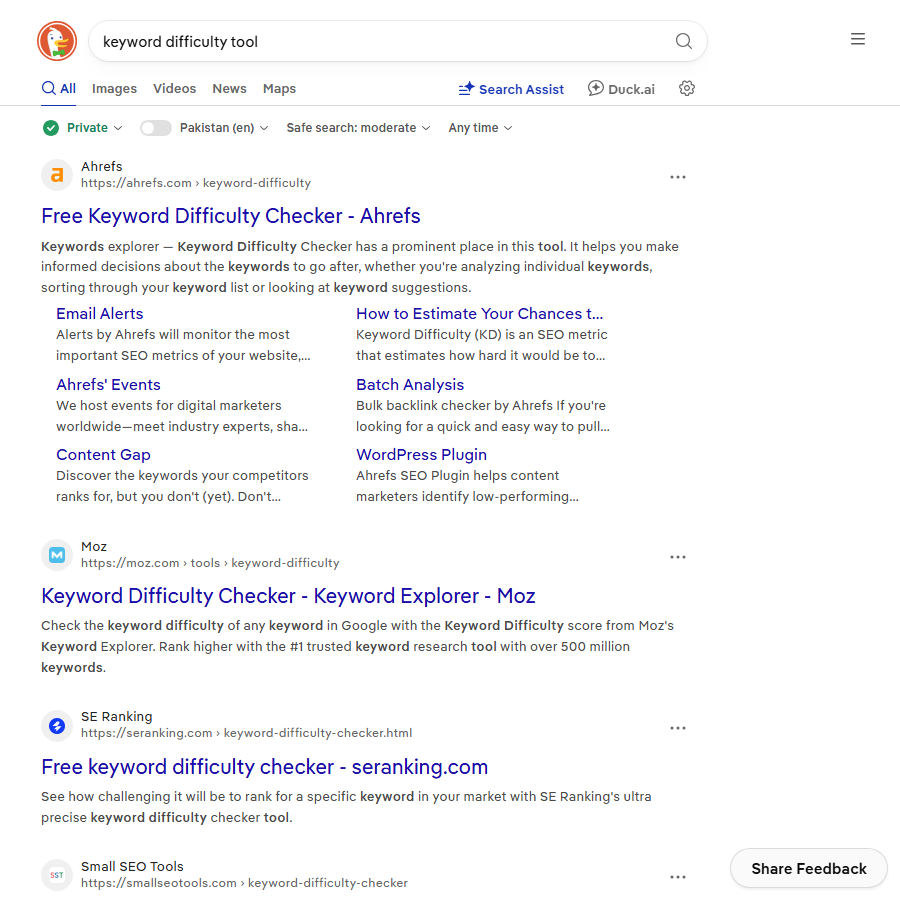Open search settings gear icon
Viewport: 900px width, 900px height.
(686, 88)
